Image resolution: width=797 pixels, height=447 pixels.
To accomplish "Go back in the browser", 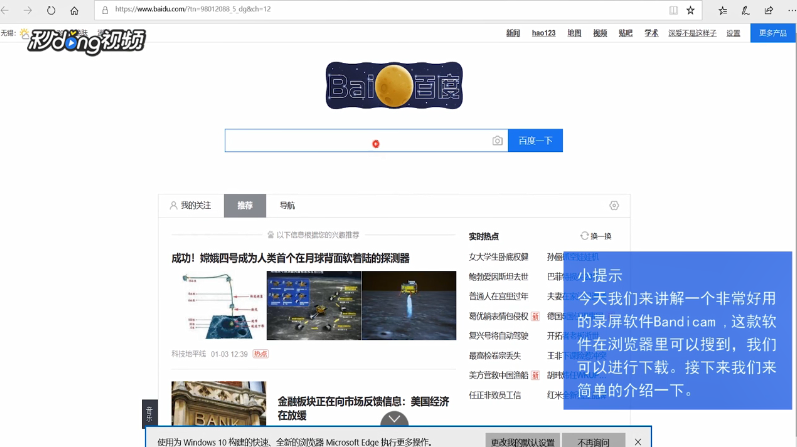I will 5,10.
